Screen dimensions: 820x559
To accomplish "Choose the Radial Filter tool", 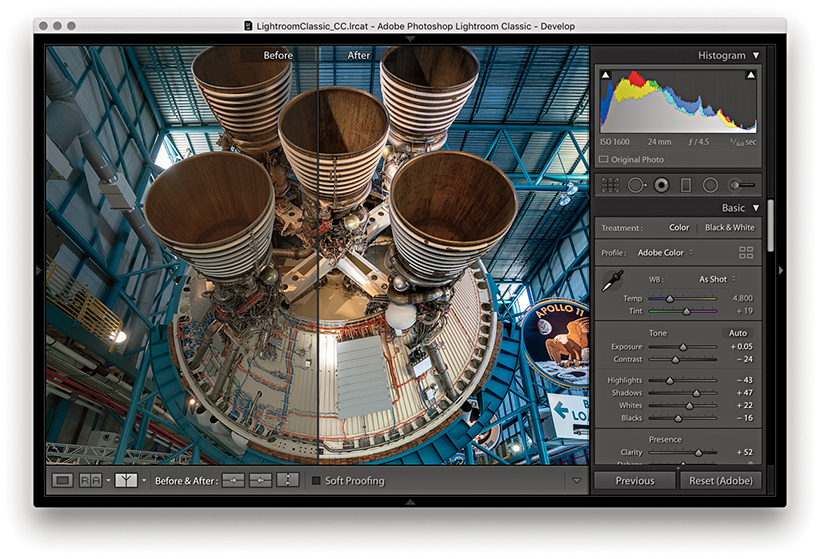I will point(710,185).
